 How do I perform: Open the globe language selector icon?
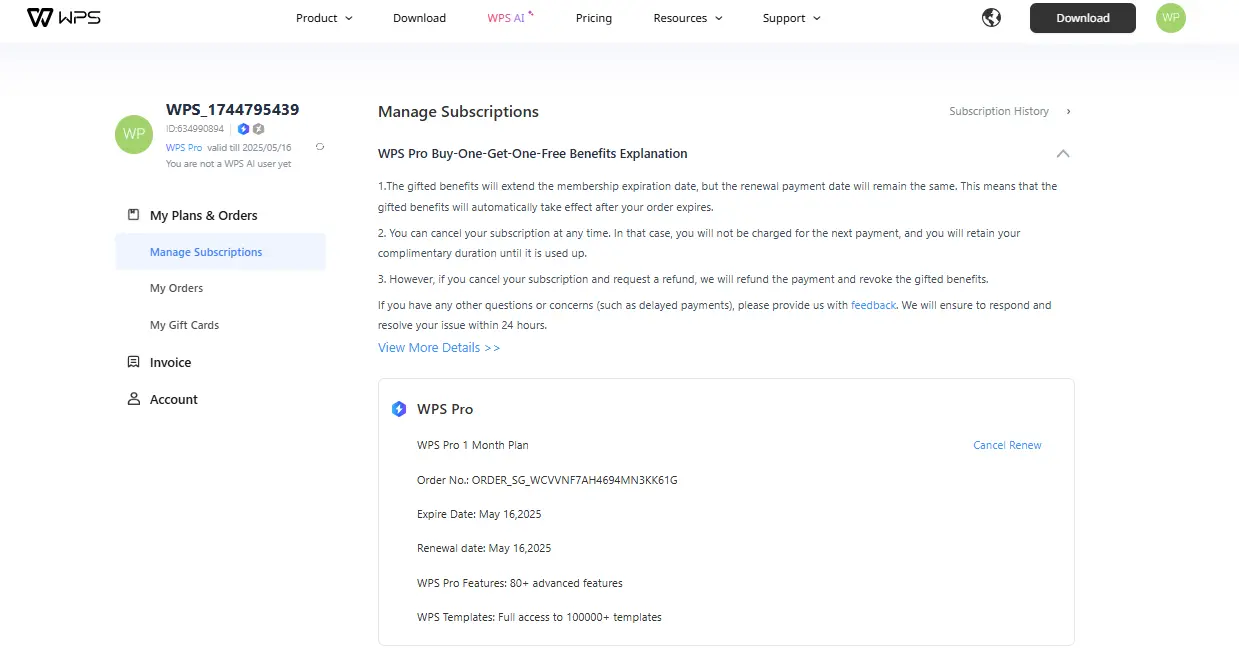tap(991, 18)
